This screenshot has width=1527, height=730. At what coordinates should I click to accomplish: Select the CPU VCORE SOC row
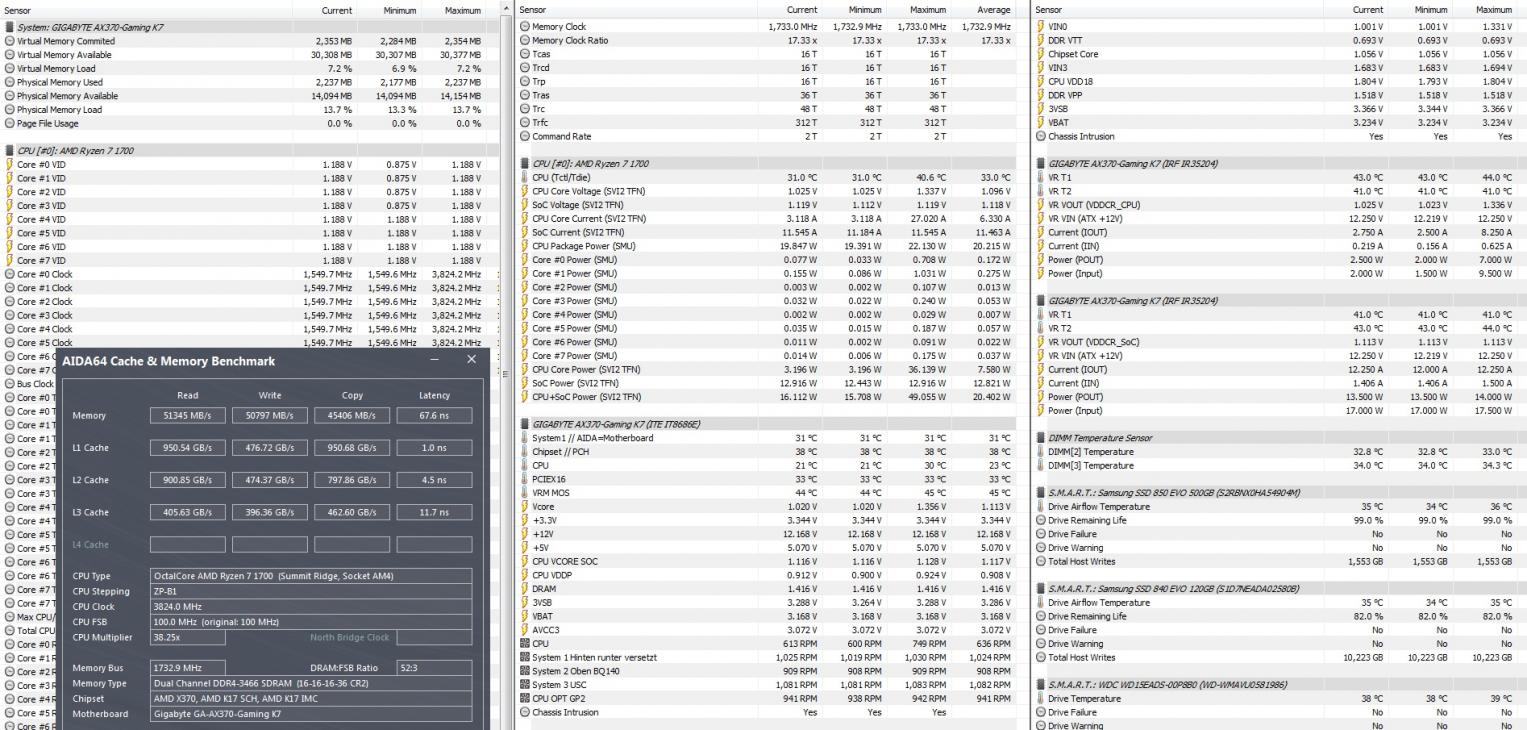tap(766, 561)
